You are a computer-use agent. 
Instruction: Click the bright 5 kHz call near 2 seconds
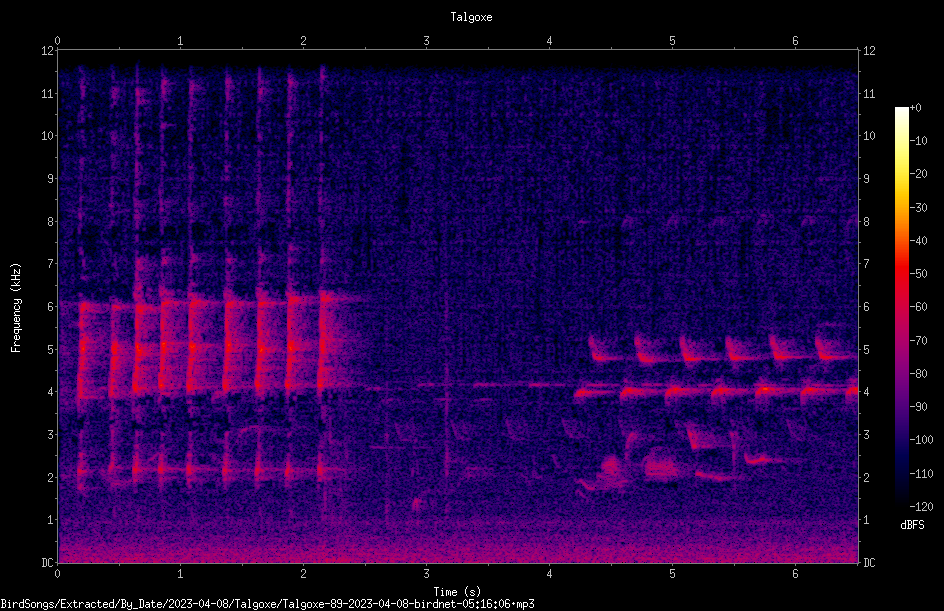pos(291,347)
